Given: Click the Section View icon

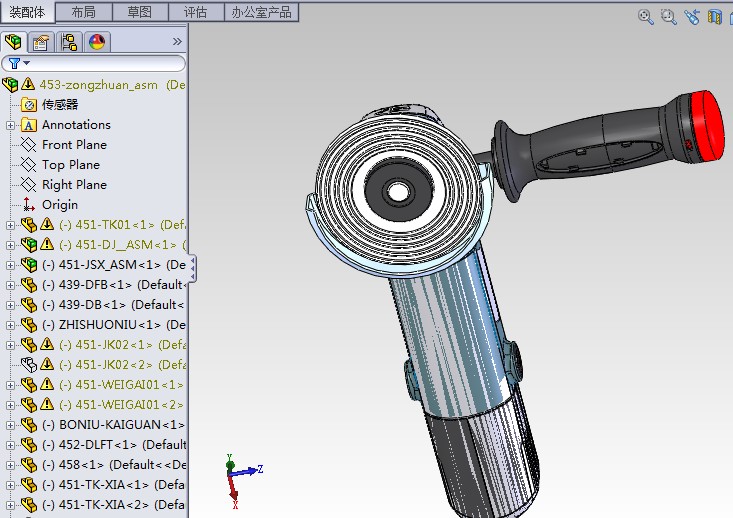Looking at the screenshot, I should click(x=715, y=17).
